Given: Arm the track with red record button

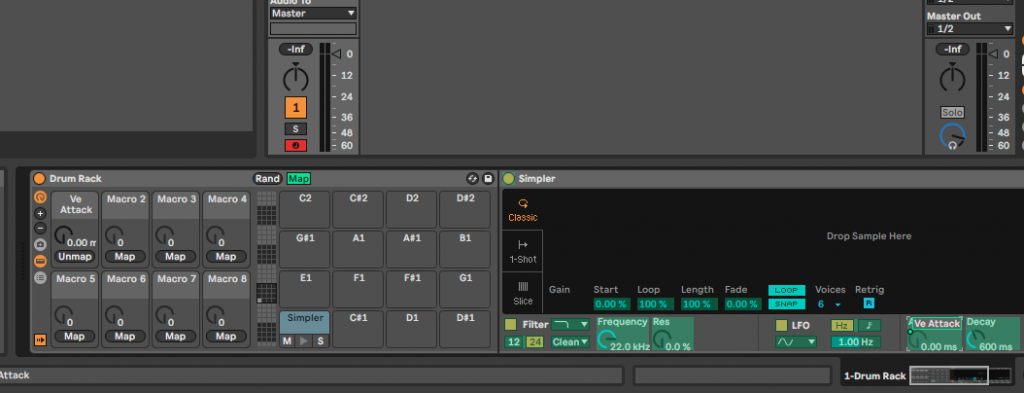Looking at the screenshot, I should 295,146.
